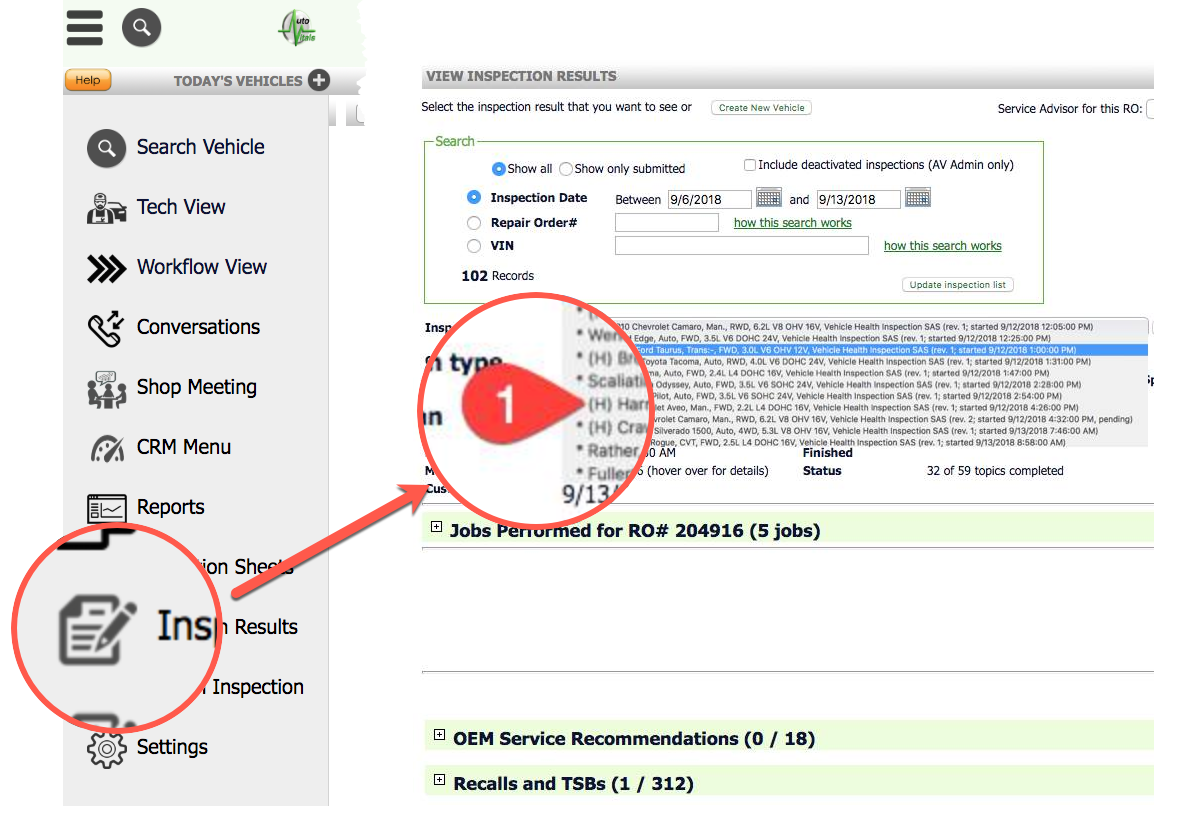1178x819 pixels.
Task: Open Conversations menu item
Action: pyautogui.click(x=198, y=328)
